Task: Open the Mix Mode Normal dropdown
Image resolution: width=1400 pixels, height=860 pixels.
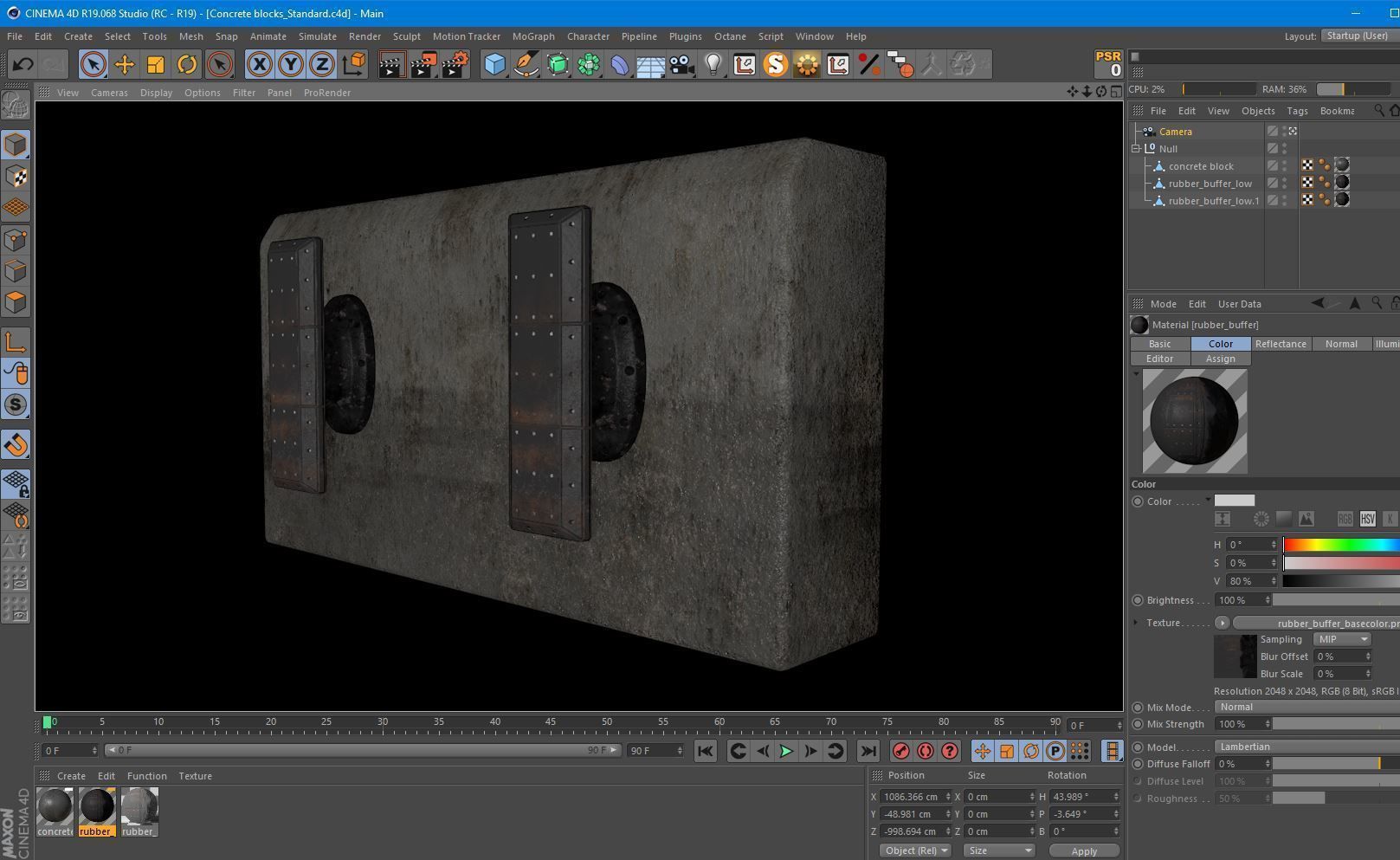Action: coord(1307,707)
